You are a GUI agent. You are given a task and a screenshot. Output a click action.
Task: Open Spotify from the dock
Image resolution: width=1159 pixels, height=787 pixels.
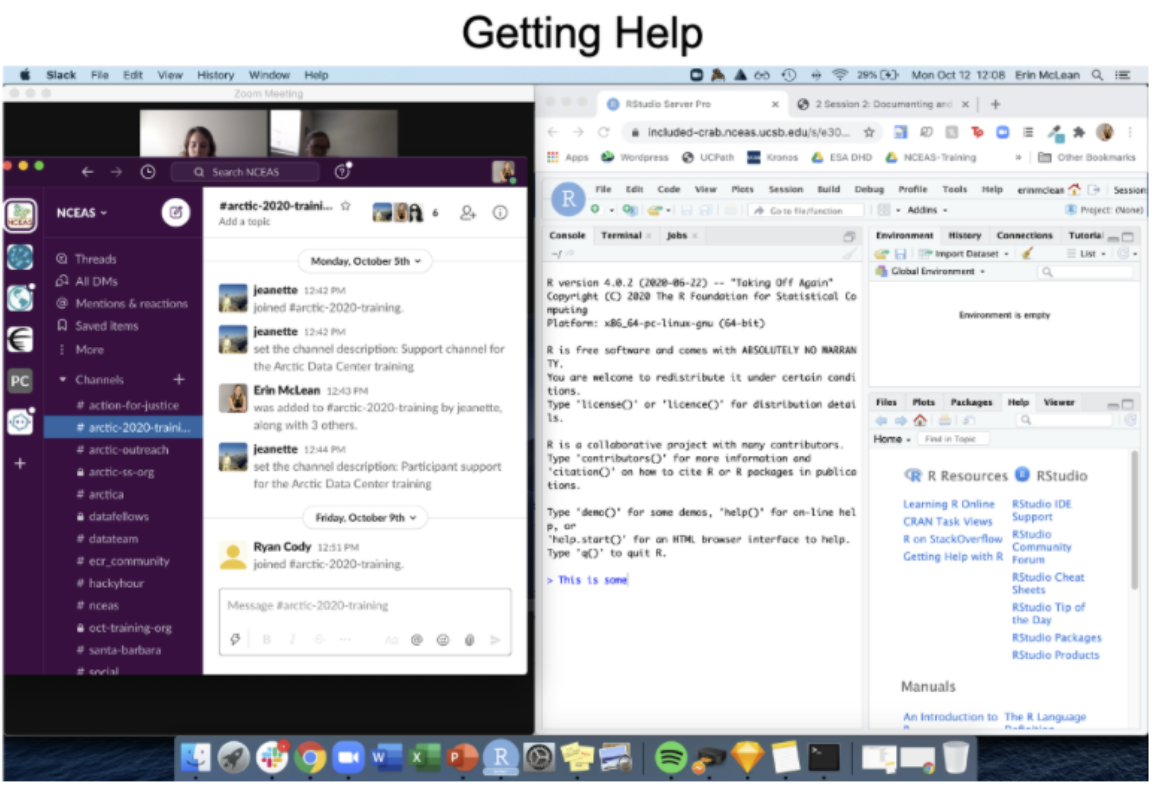click(x=670, y=757)
